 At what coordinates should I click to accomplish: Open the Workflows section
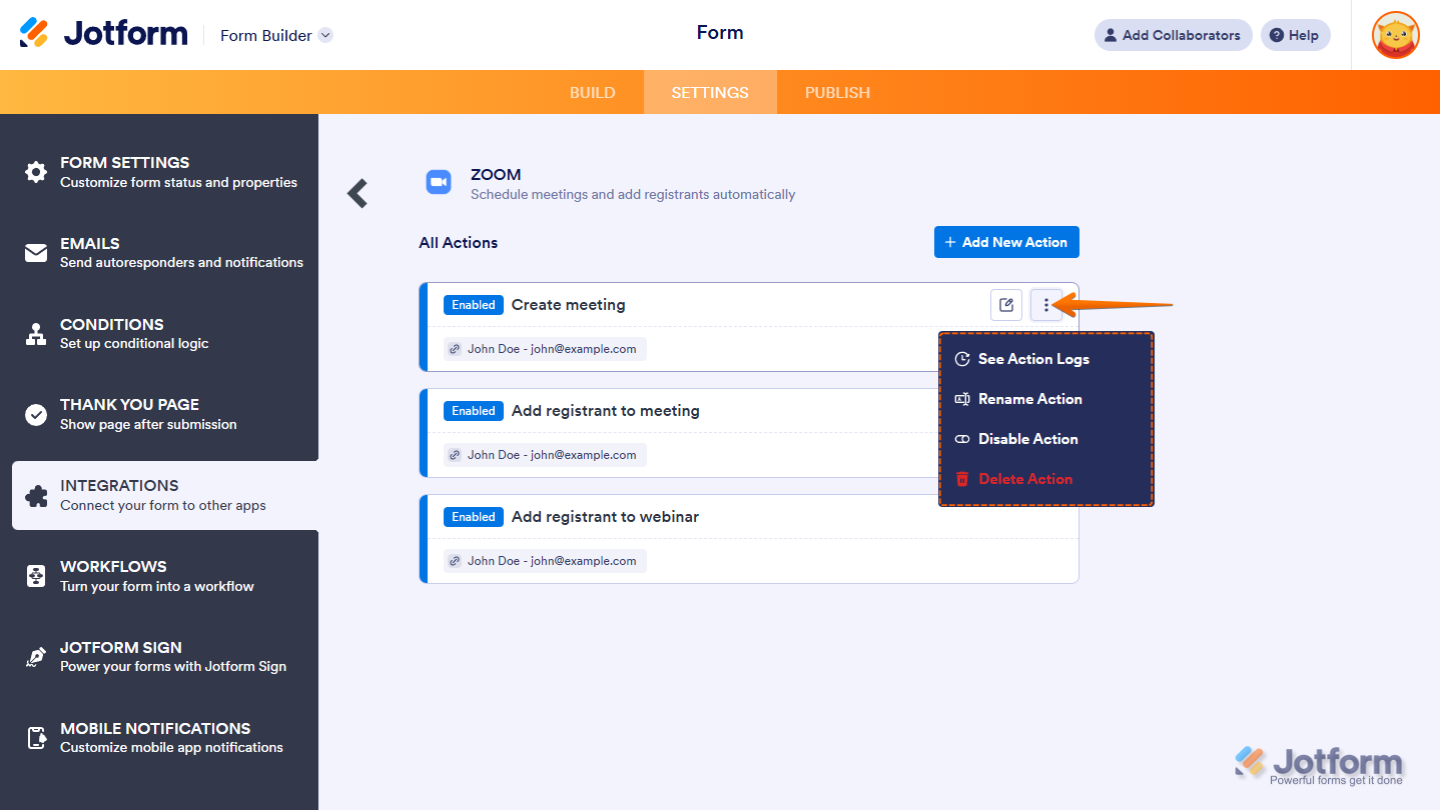click(160, 576)
